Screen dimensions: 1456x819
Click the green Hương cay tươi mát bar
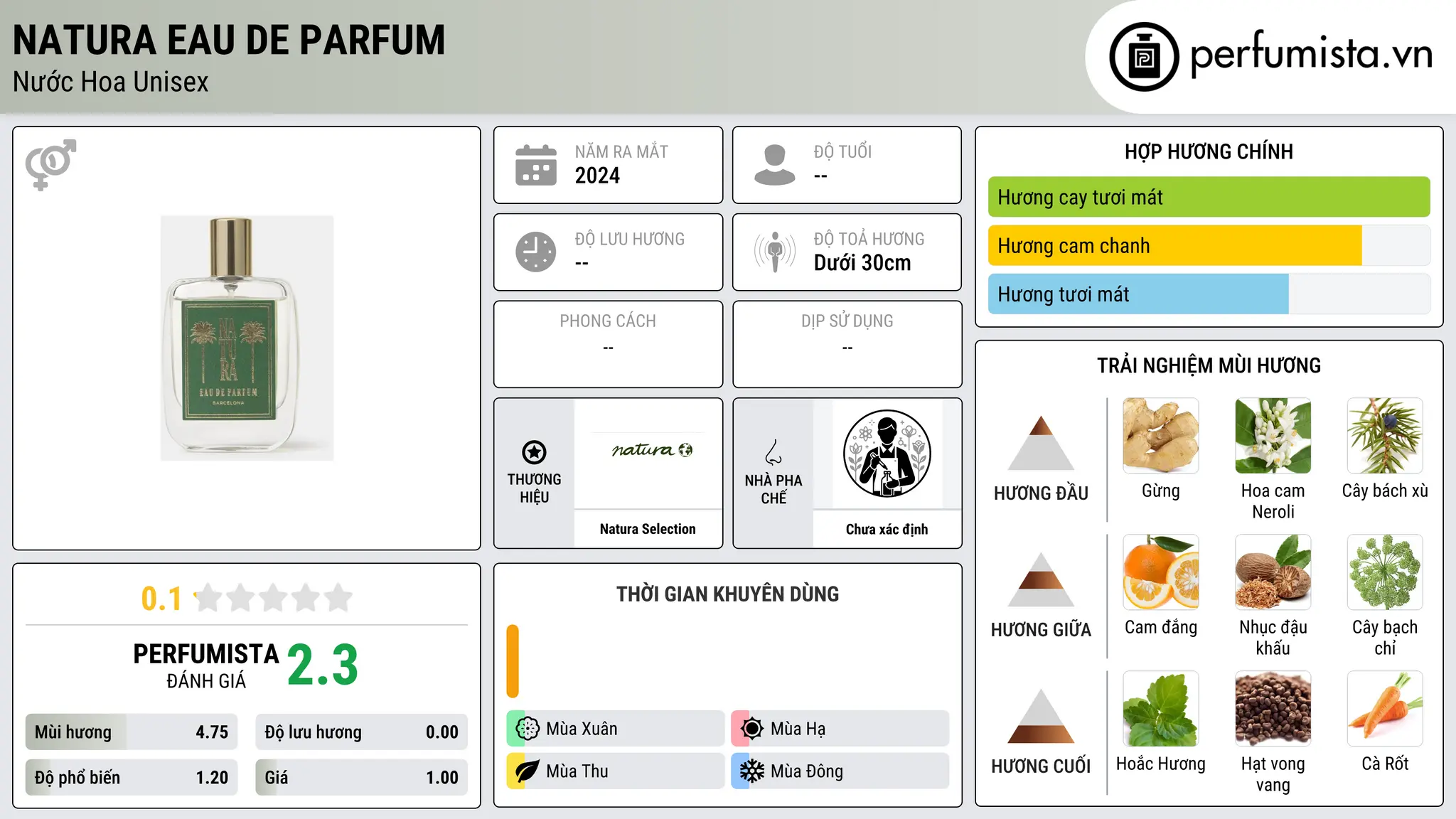pos(1209,197)
